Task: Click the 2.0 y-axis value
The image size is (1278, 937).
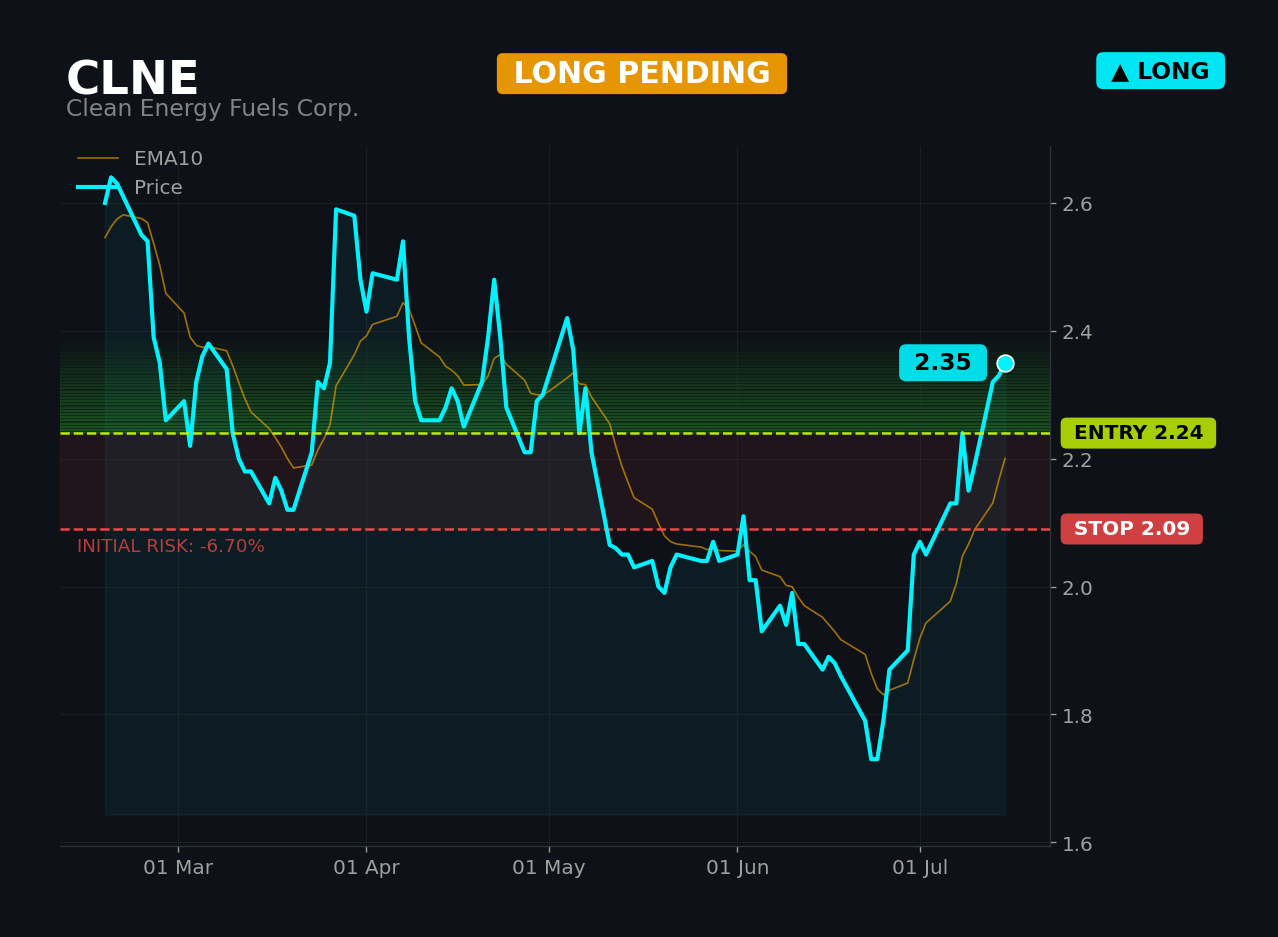Action: [x=1078, y=588]
